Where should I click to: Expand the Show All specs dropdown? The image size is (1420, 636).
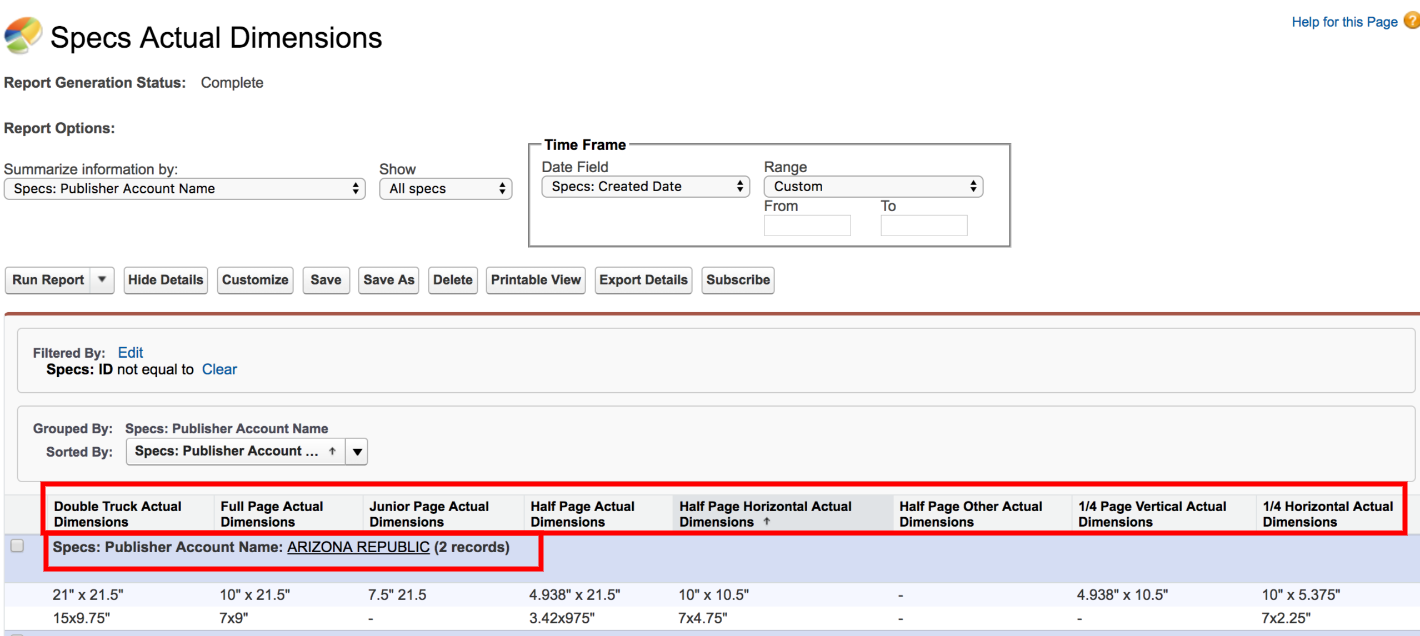[445, 189]
